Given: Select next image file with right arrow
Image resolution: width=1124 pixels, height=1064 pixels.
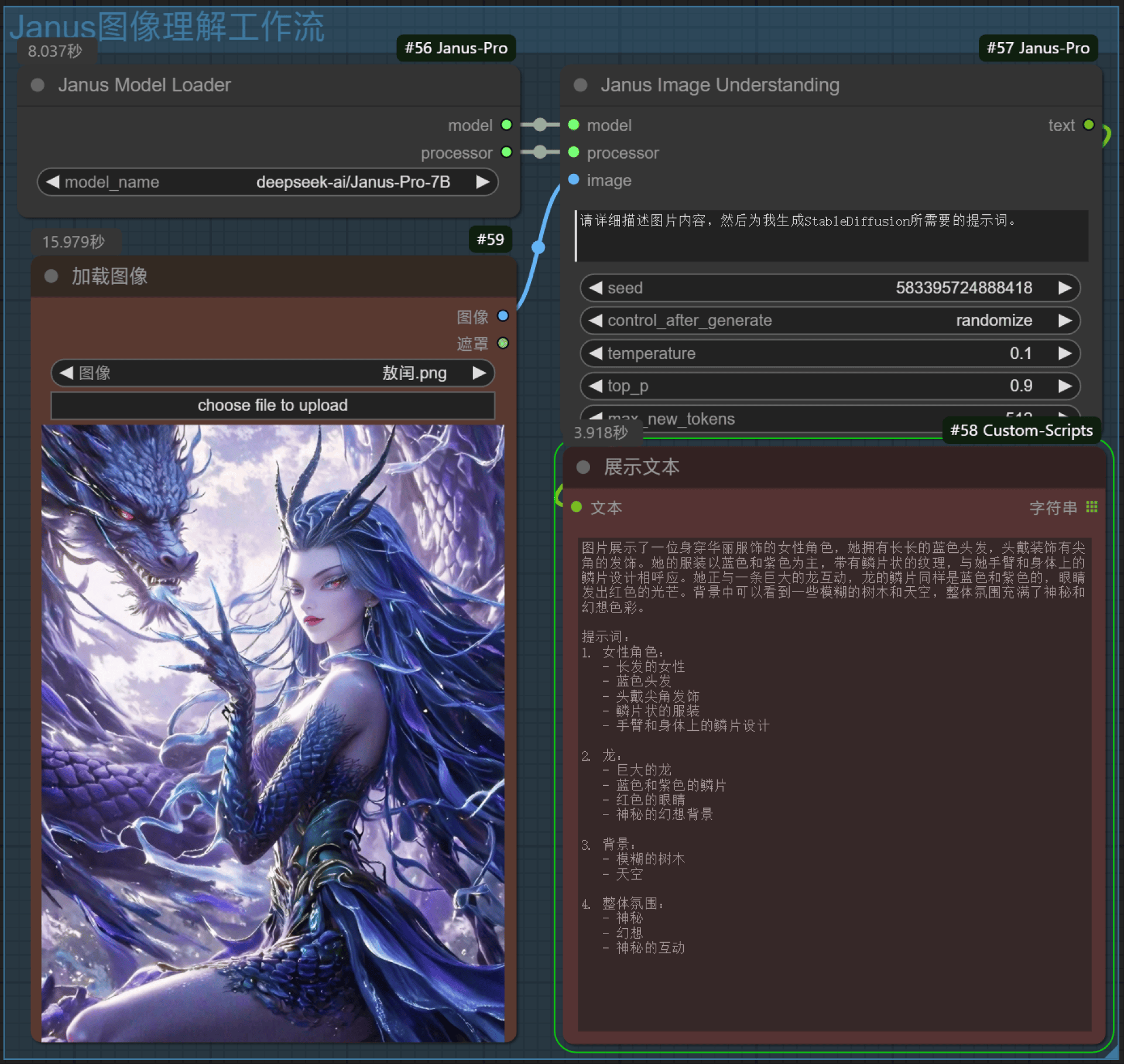Looking at the screenshot, I should click(x=479, y=373).
